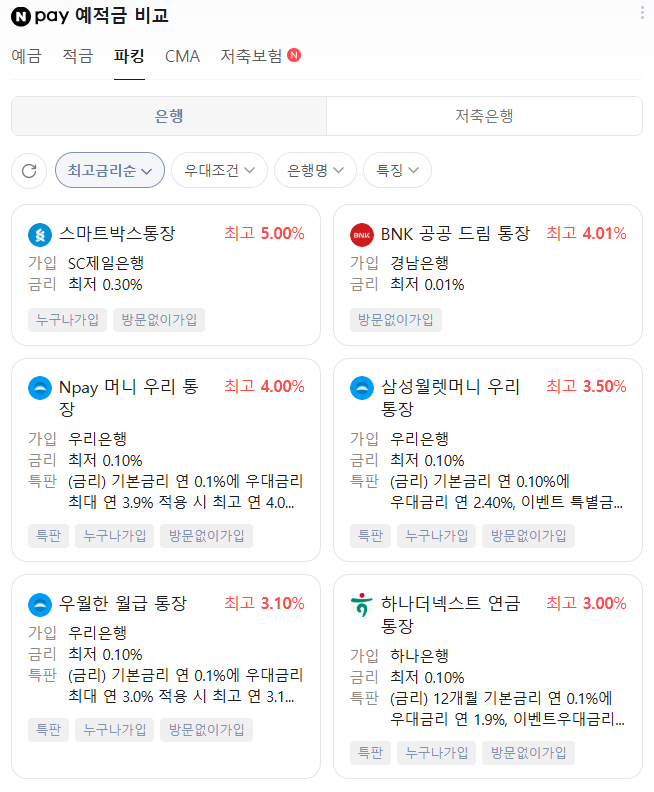Open the 스마트박스통장 product title
This screenshot has height=792, width=654.
point(117,234)
